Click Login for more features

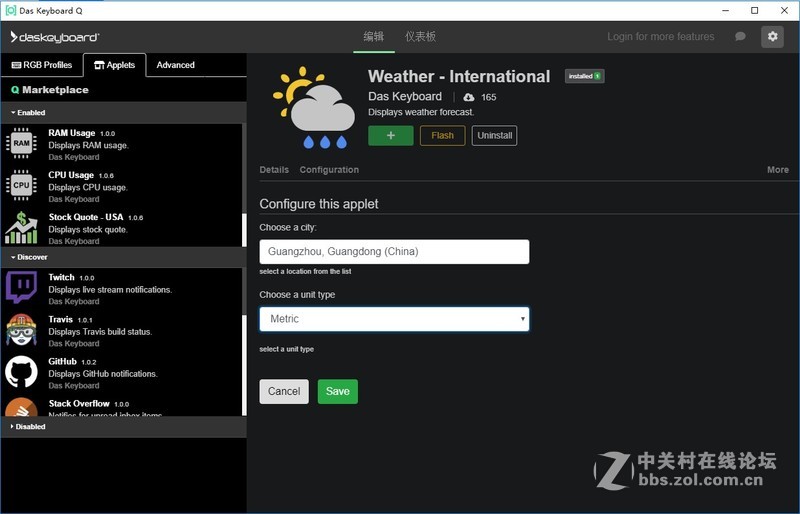click(661, 37)
